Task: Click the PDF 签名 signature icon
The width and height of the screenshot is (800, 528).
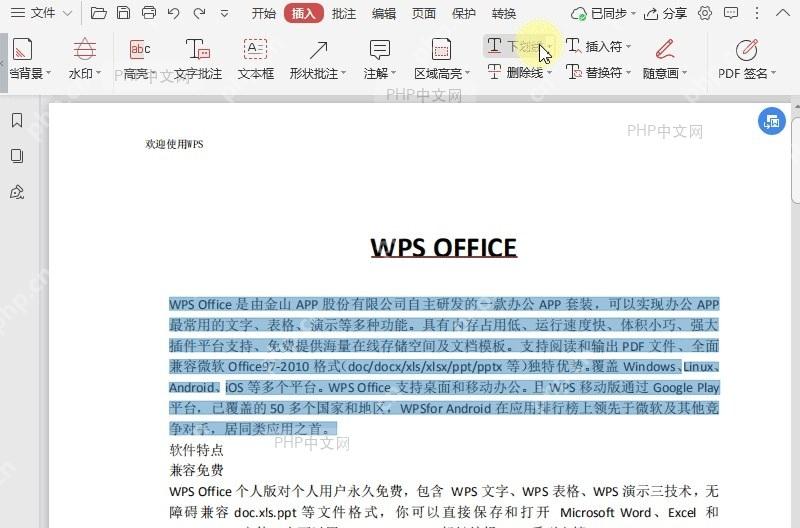Action: tap(746, 50)
